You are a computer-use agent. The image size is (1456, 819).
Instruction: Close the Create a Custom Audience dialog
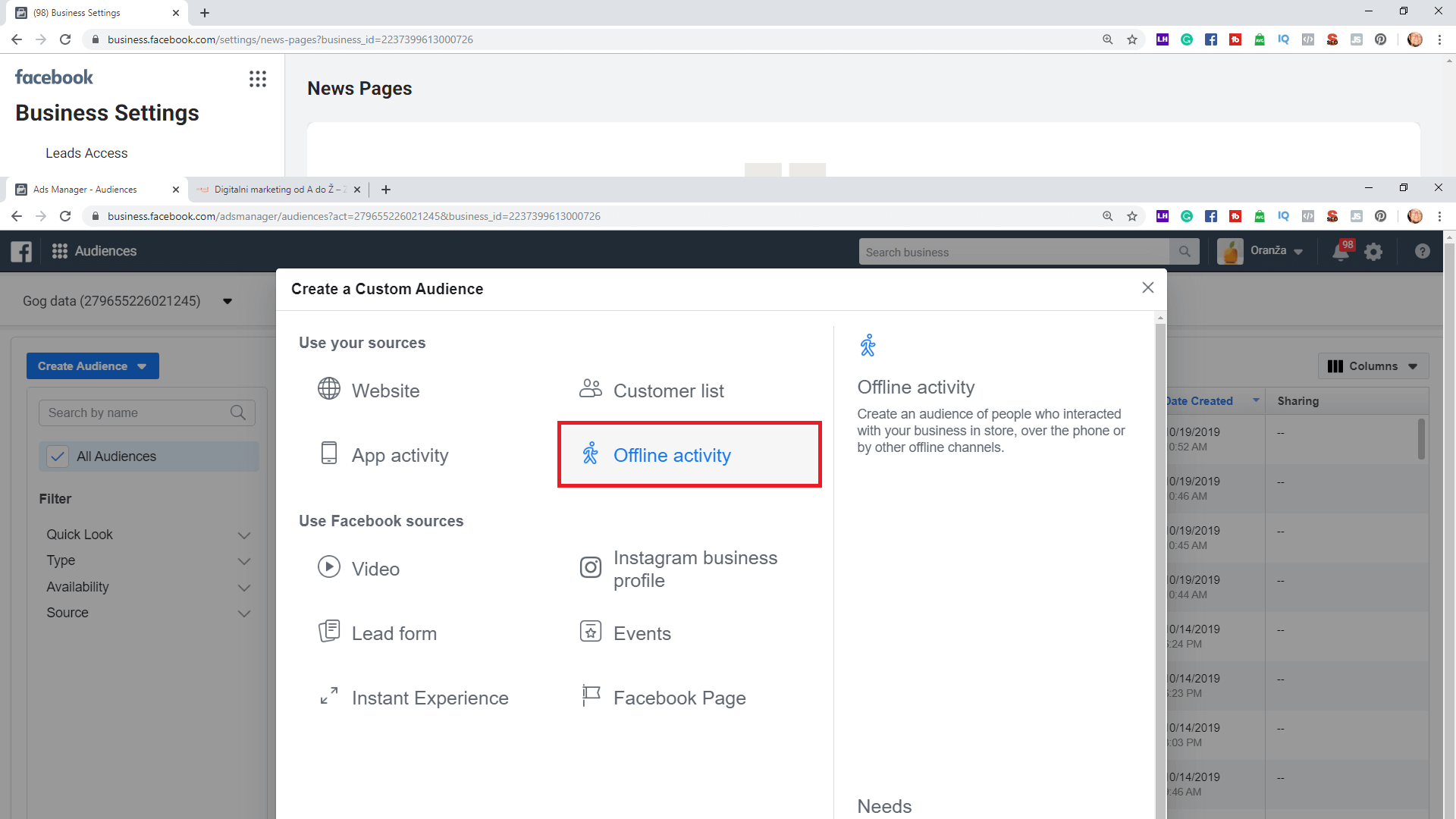pyautogui.click(x=1147, y=287)
